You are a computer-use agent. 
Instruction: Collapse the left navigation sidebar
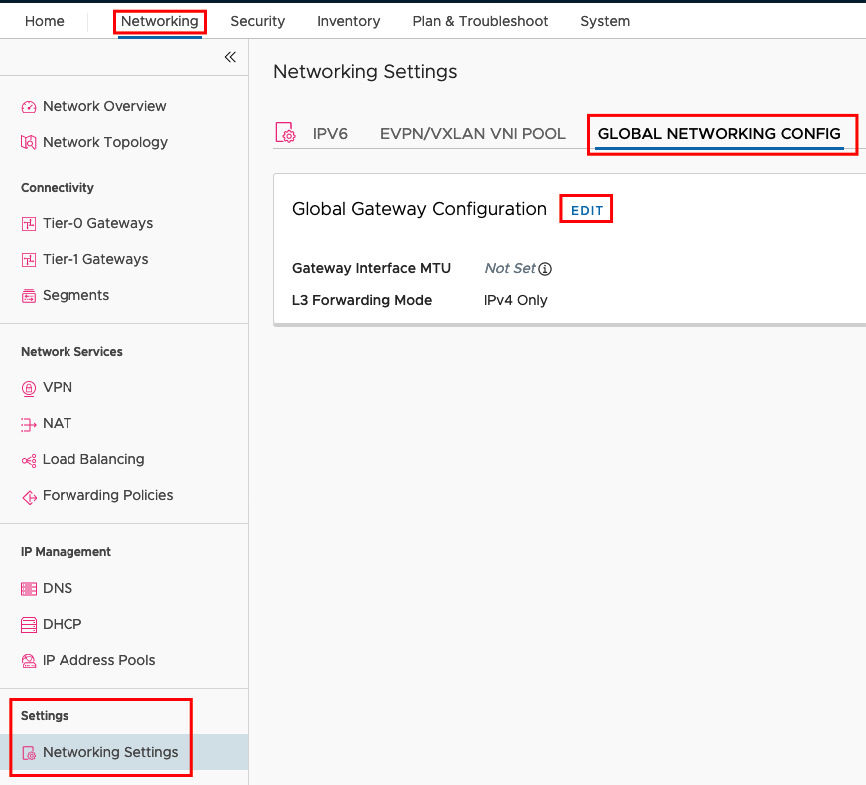click(230, 57)
